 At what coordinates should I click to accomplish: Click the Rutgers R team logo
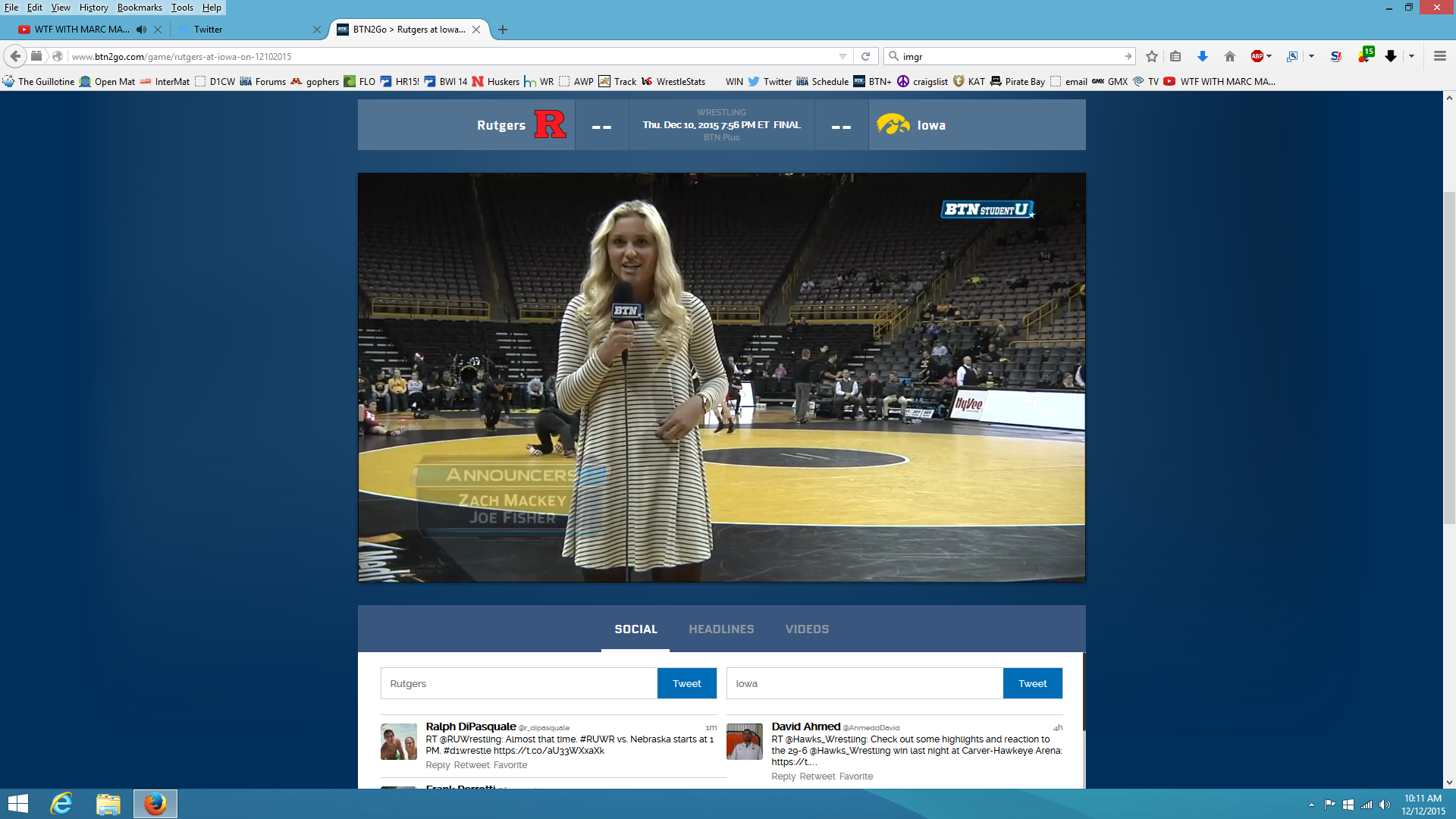[x=550, y=124]
